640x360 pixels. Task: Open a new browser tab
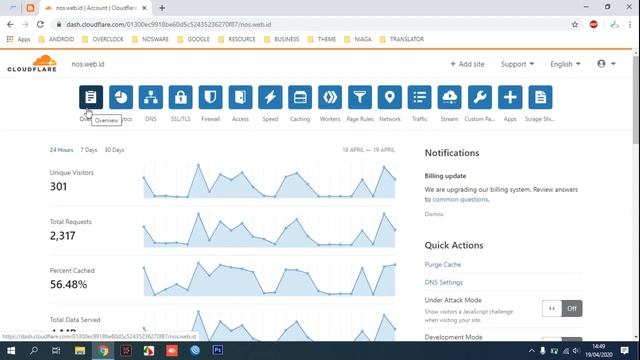[162, 8]
